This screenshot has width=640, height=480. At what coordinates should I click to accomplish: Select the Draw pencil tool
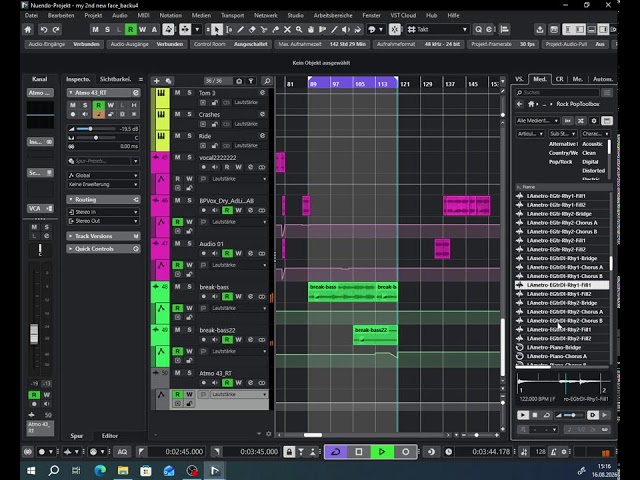tap(240, 29)
